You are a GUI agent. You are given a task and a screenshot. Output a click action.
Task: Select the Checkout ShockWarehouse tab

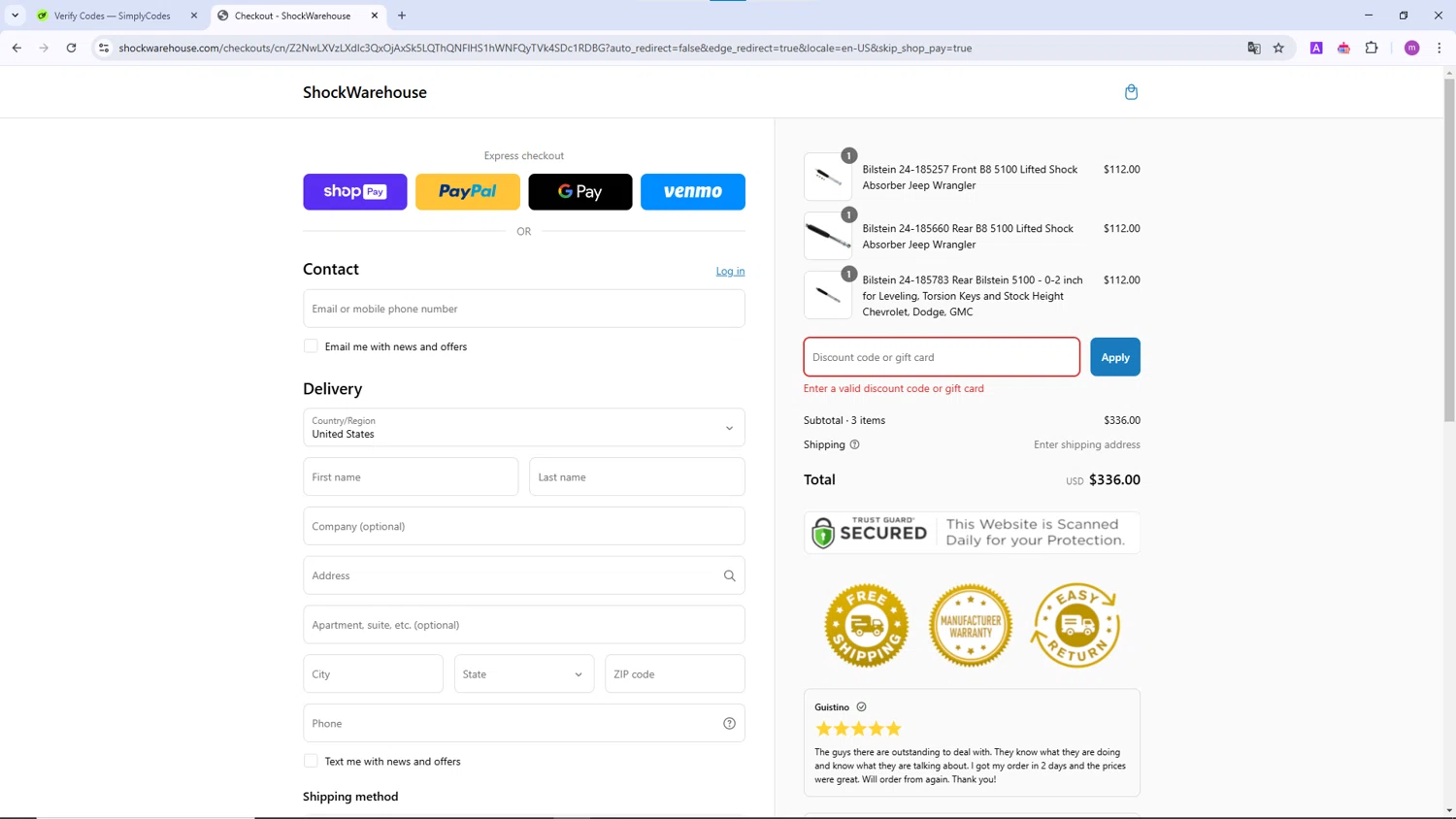coord(293,16)
